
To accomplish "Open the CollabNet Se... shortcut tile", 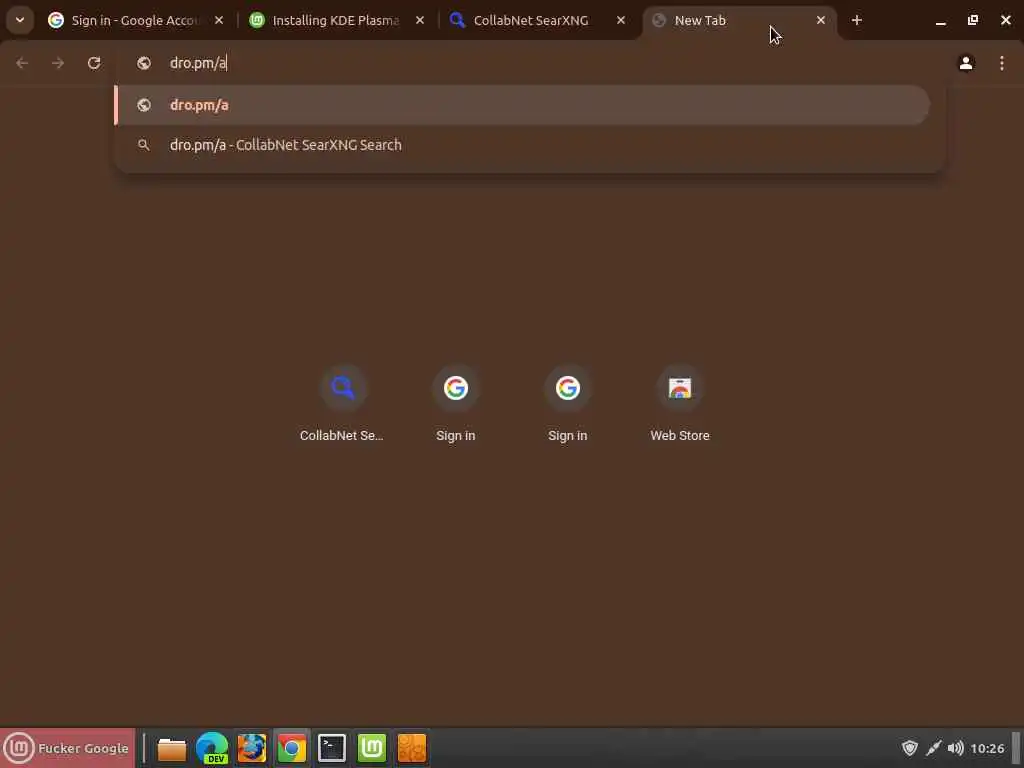I will coord(342,403).
